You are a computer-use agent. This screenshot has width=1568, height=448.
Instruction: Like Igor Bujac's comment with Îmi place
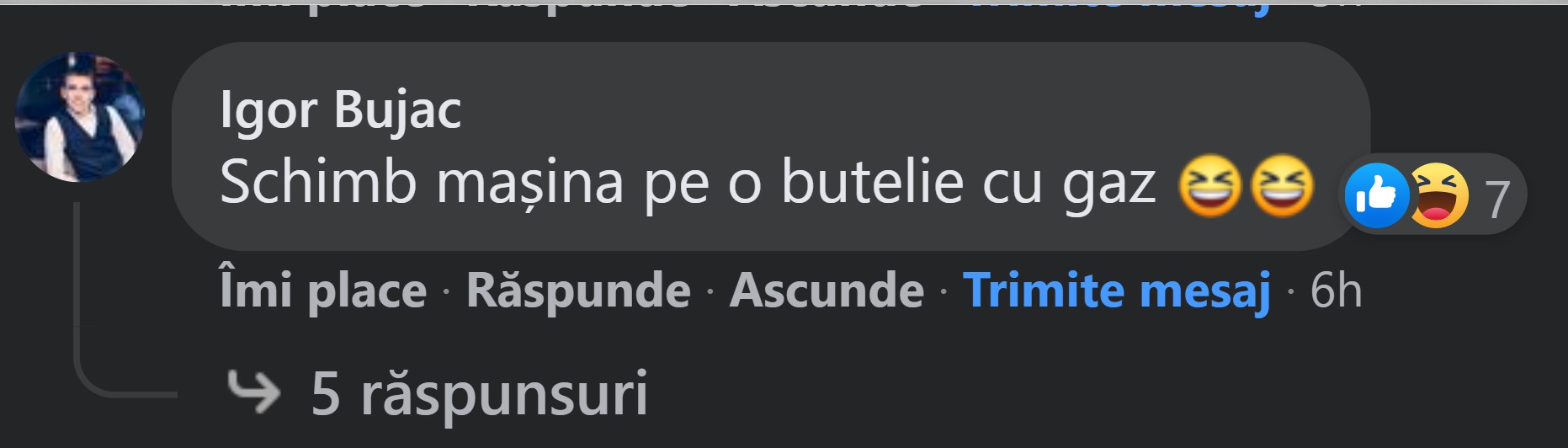tap(323, 291)
